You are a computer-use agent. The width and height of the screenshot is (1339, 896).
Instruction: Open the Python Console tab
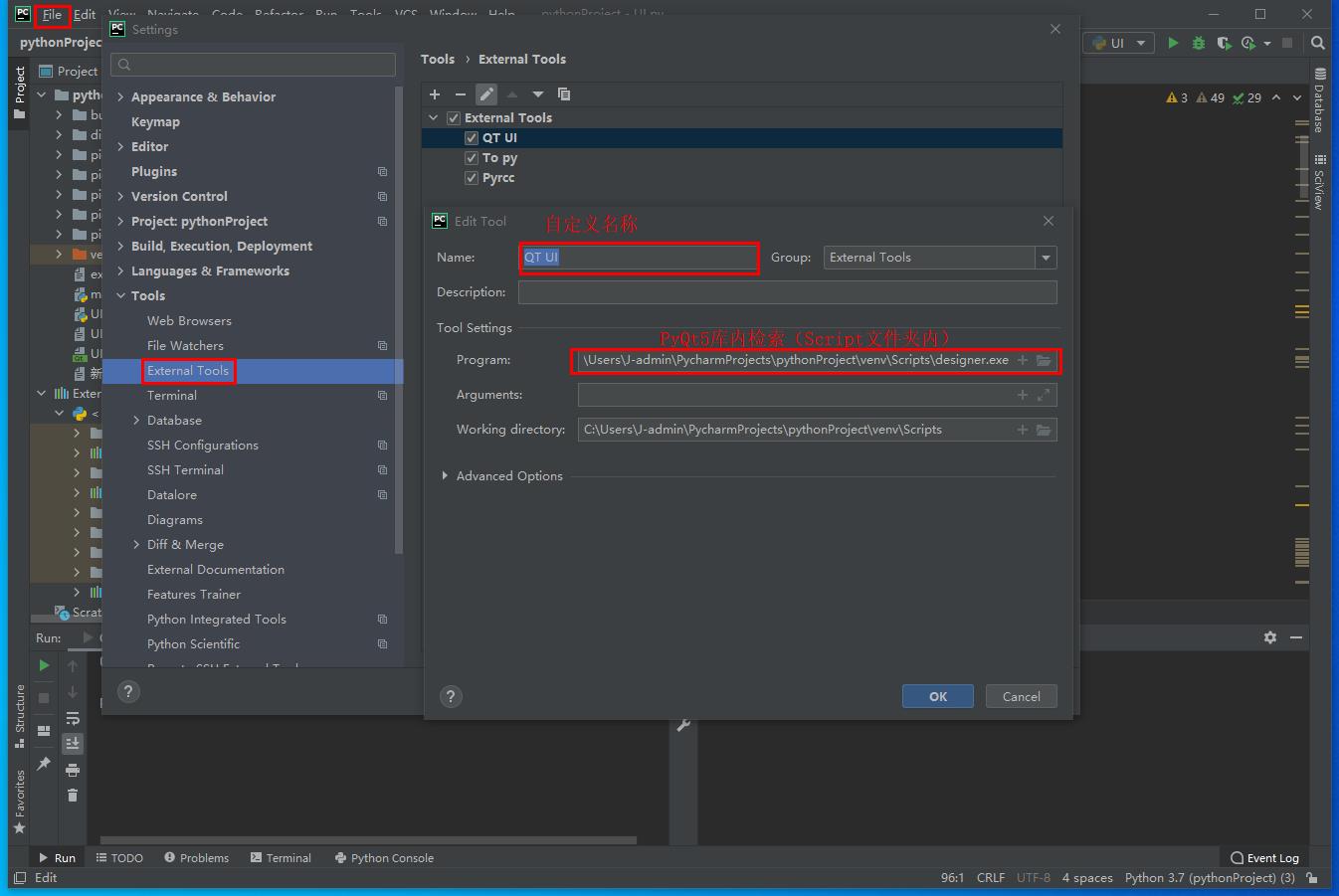click(x=384, y=857)
